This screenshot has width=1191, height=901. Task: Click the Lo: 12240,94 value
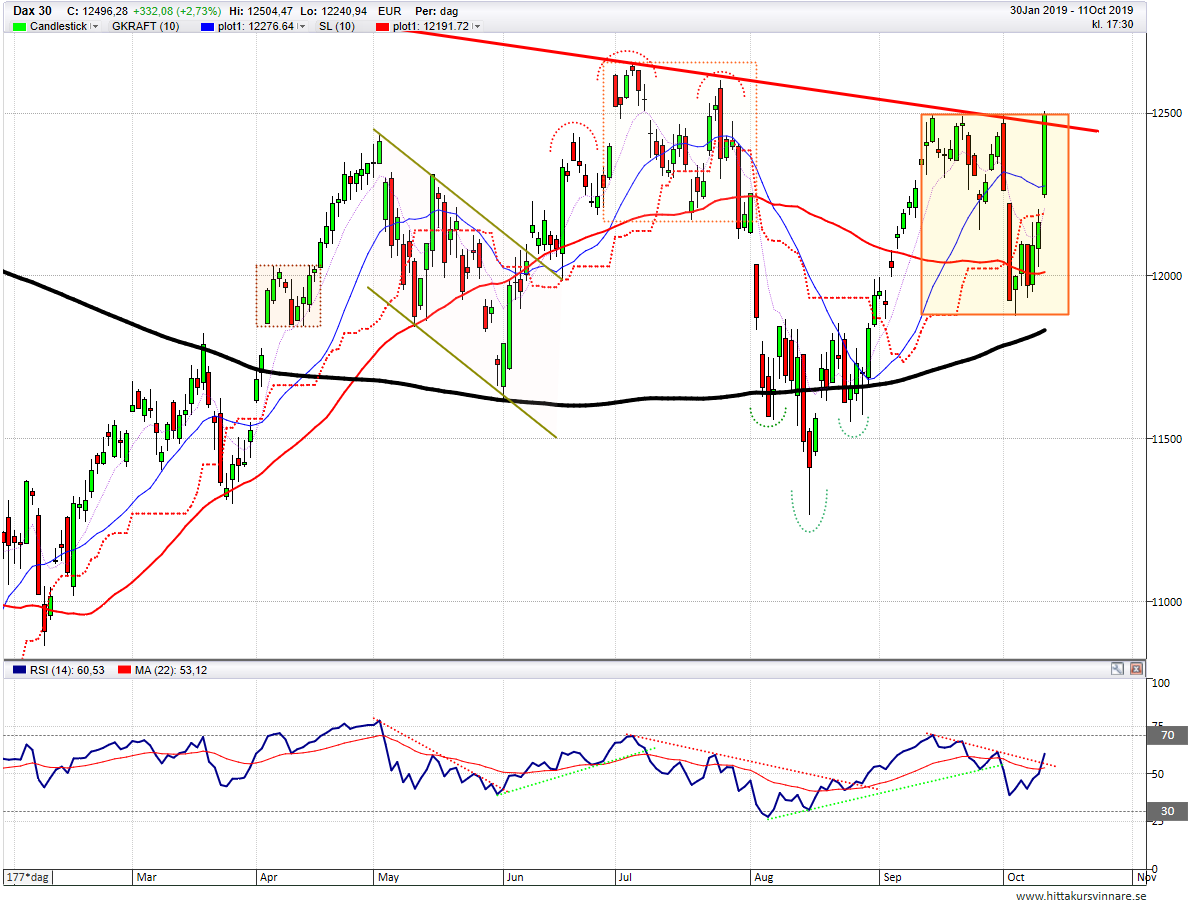[333, 11]
